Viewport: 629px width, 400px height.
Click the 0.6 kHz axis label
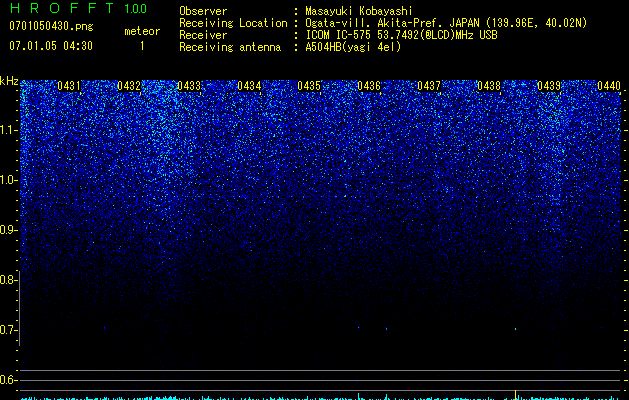8,380
